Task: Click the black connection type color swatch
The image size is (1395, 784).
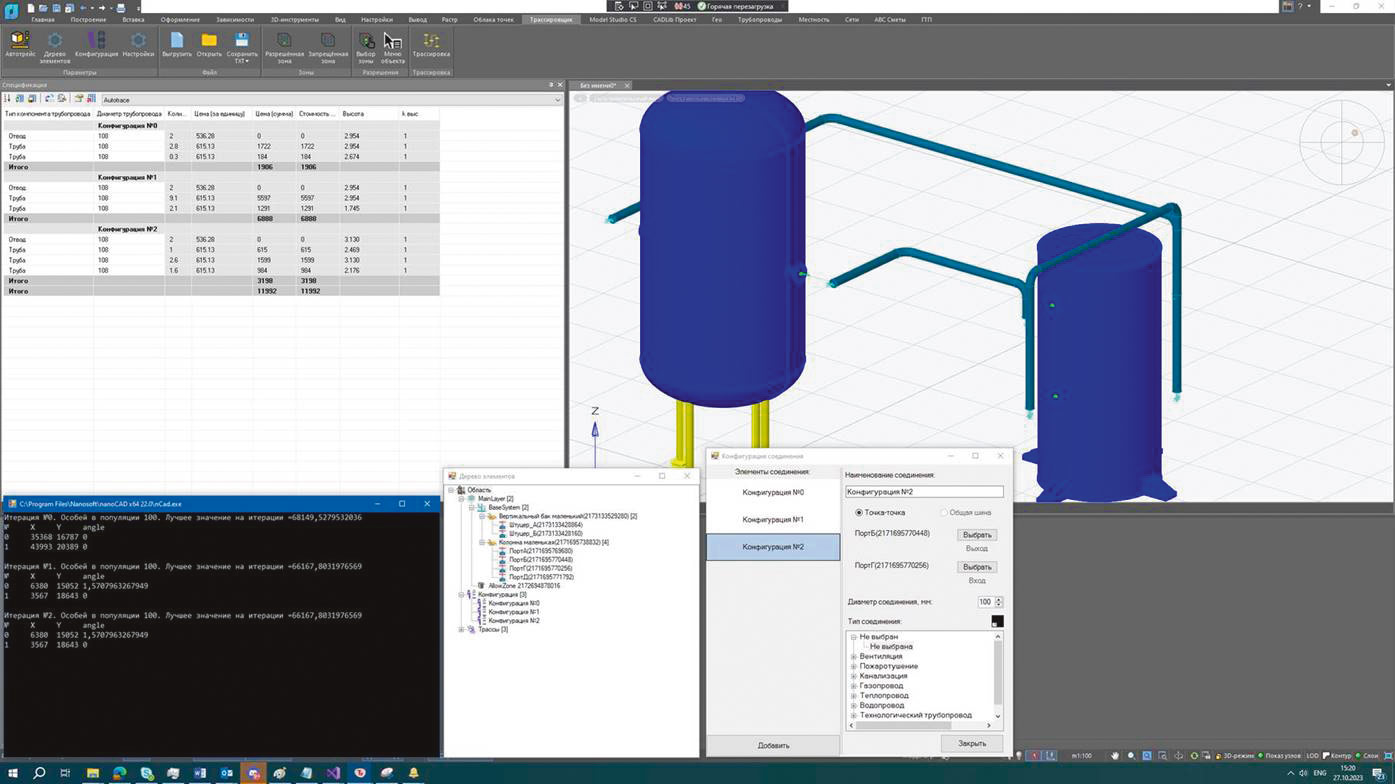Action: 997,621
